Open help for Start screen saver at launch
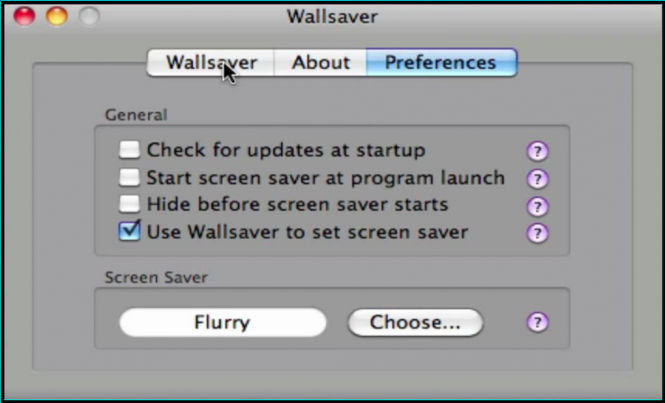Screen dimensions: 665x403 (538, 179)
